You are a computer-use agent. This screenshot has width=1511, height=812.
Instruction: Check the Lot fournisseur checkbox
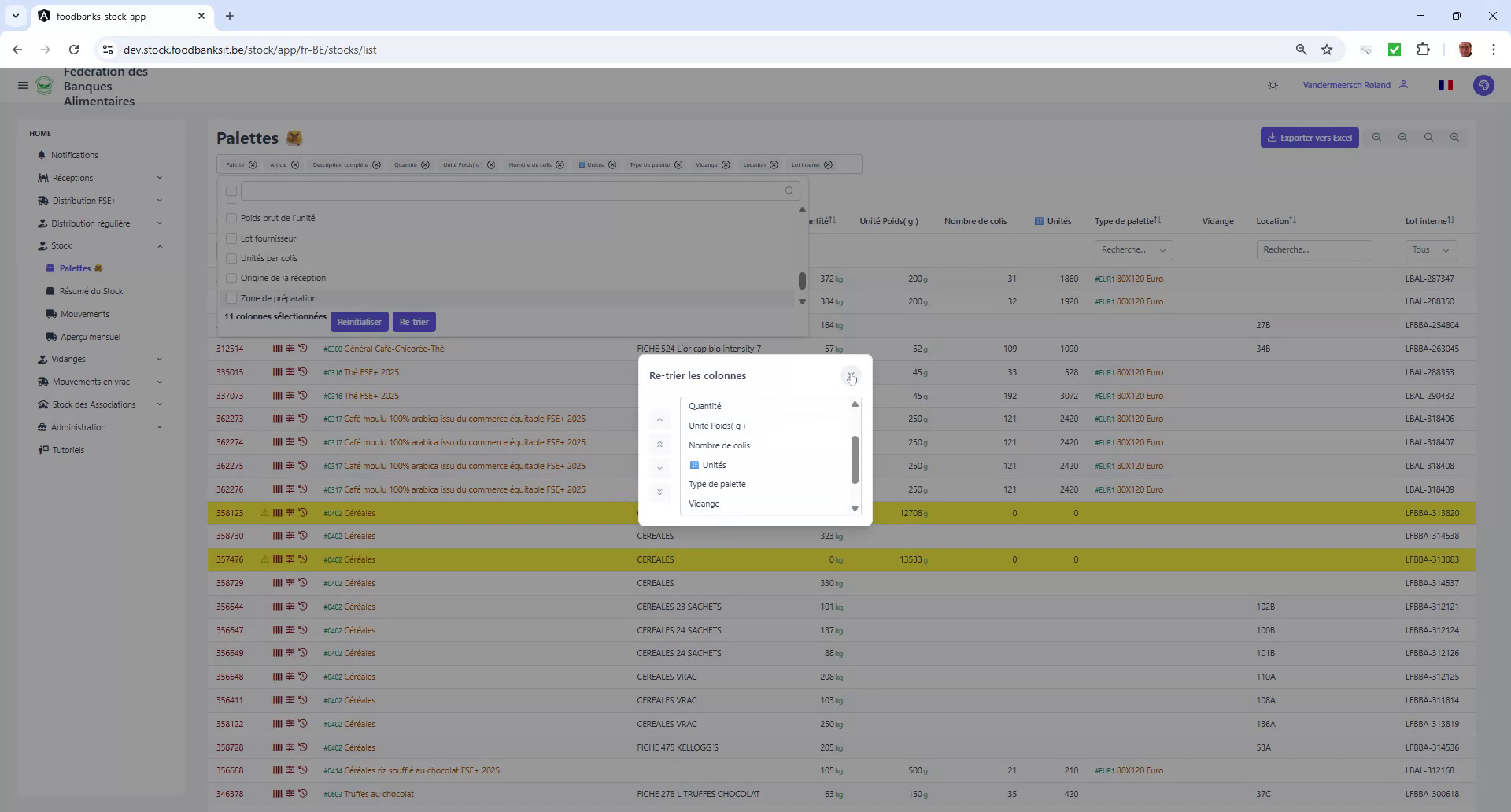(231, 238)
